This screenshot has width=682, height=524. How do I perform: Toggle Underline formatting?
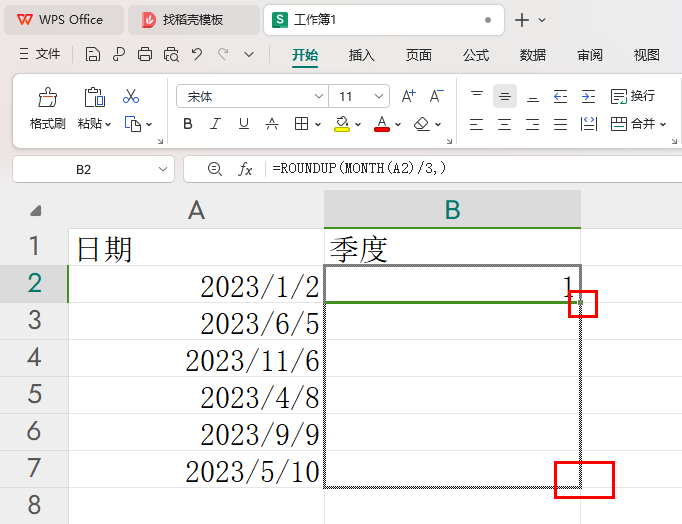(x=244, y=124)
